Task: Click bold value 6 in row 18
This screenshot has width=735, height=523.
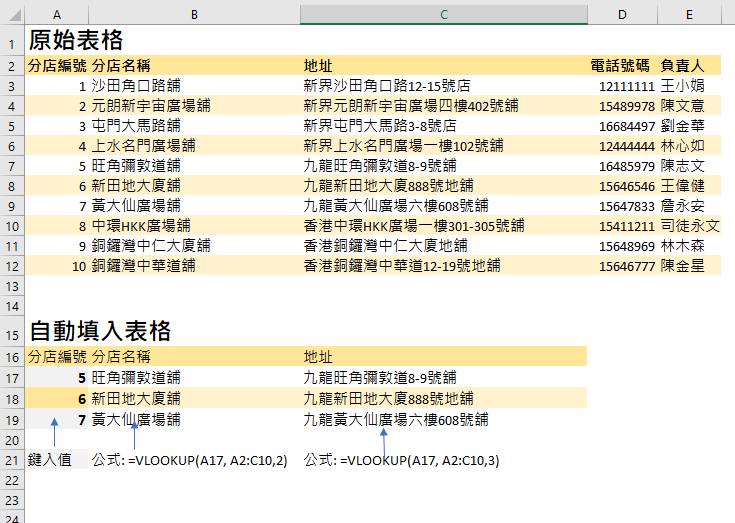Action: coord(82,399)
